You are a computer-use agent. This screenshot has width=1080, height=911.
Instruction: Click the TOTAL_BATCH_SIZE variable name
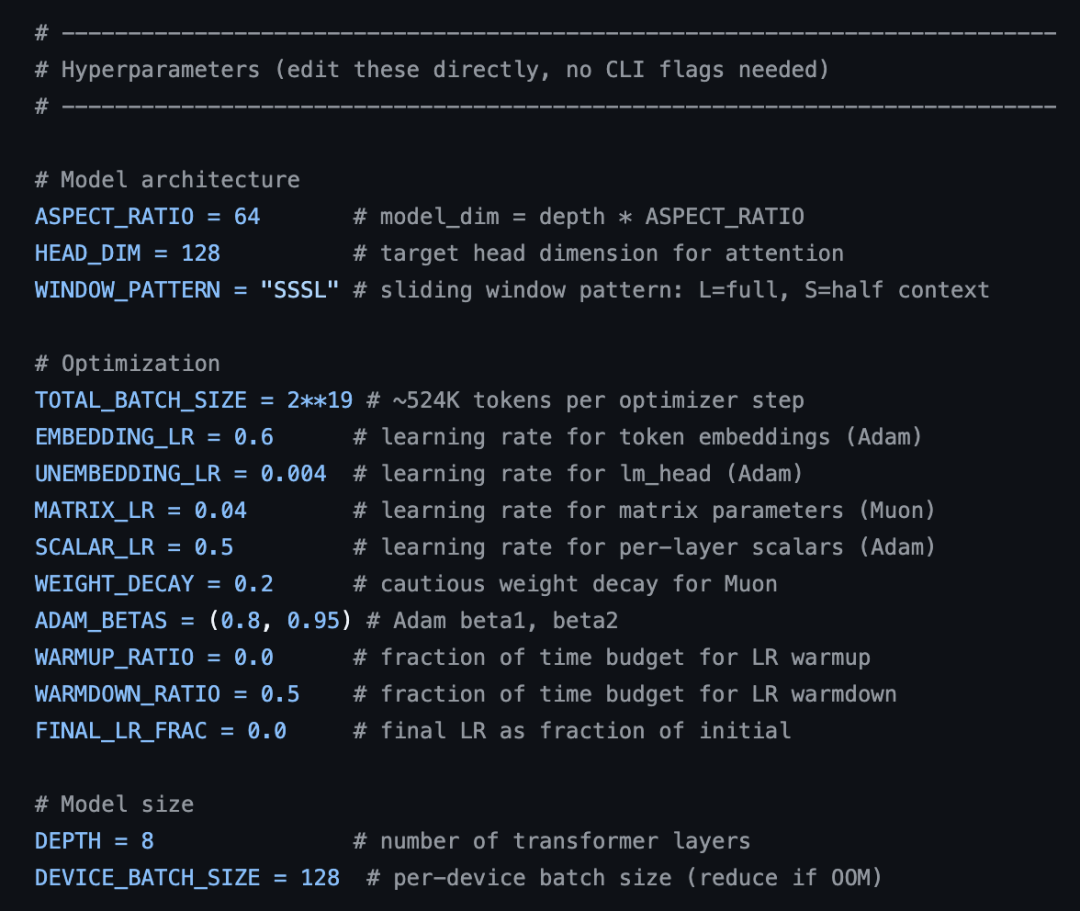coord(140,401)
